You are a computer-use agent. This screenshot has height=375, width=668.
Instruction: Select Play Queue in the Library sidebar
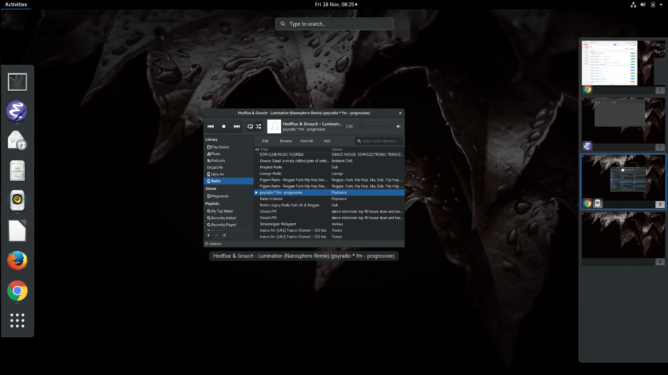229,147
